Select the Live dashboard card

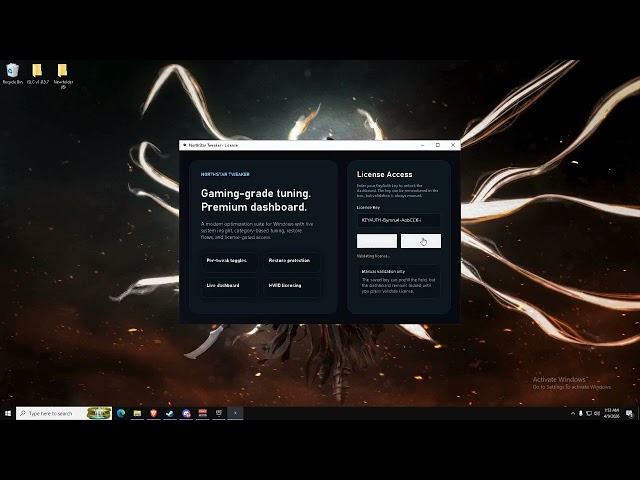tap(229, 287)
